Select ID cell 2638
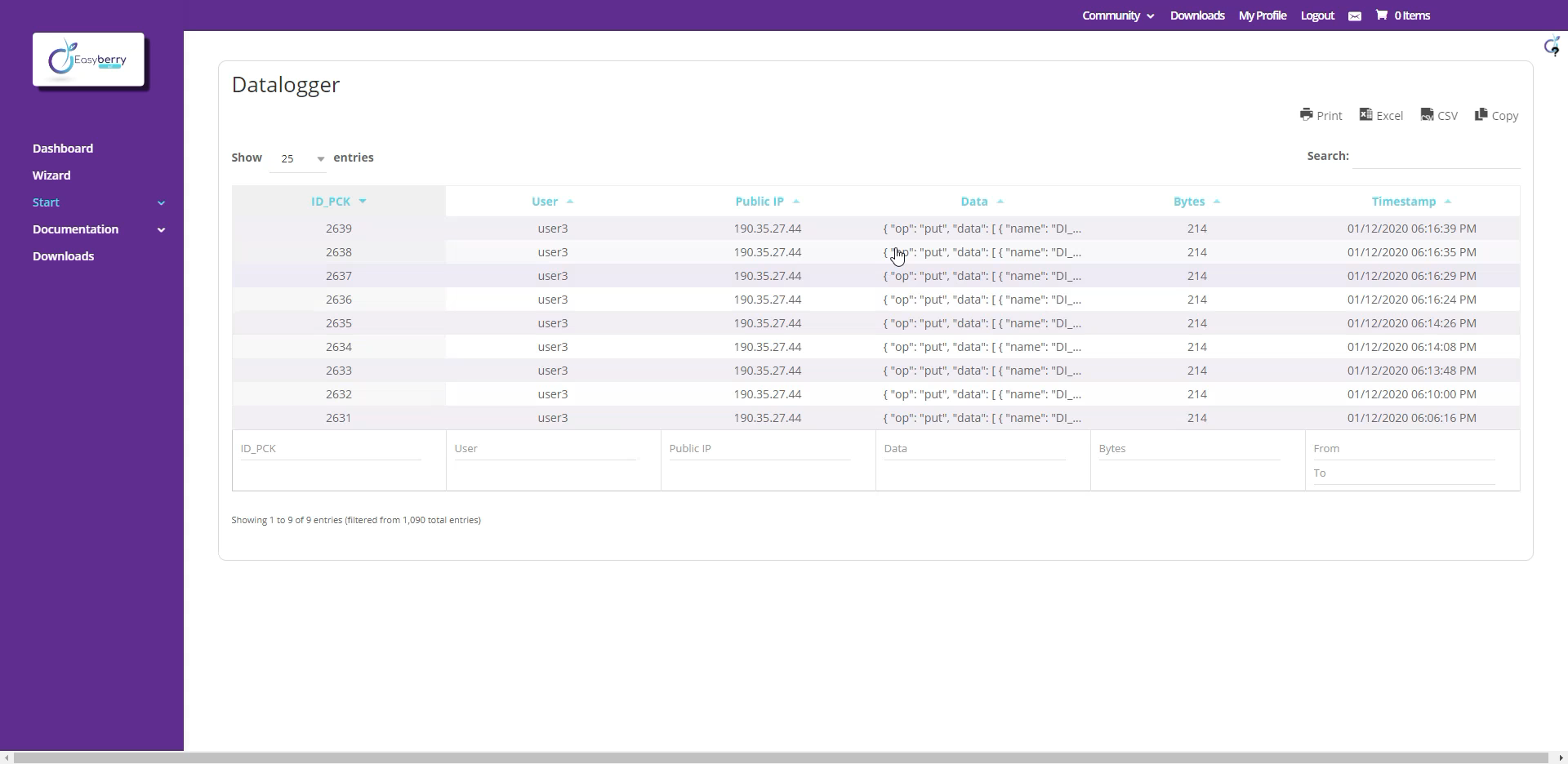This screenshot has height=764, width=1568. (339, 252)
